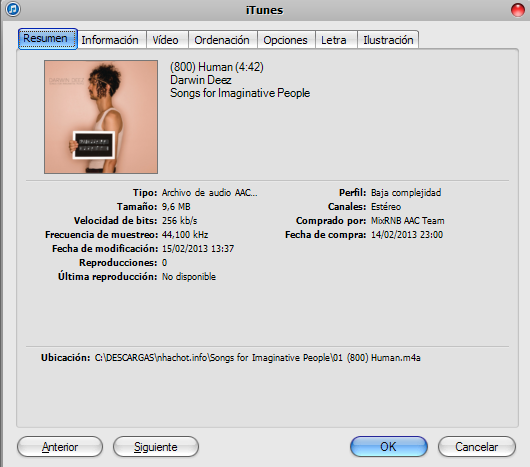
Task: Click the "Ubicación:" label
Action: 66,358
